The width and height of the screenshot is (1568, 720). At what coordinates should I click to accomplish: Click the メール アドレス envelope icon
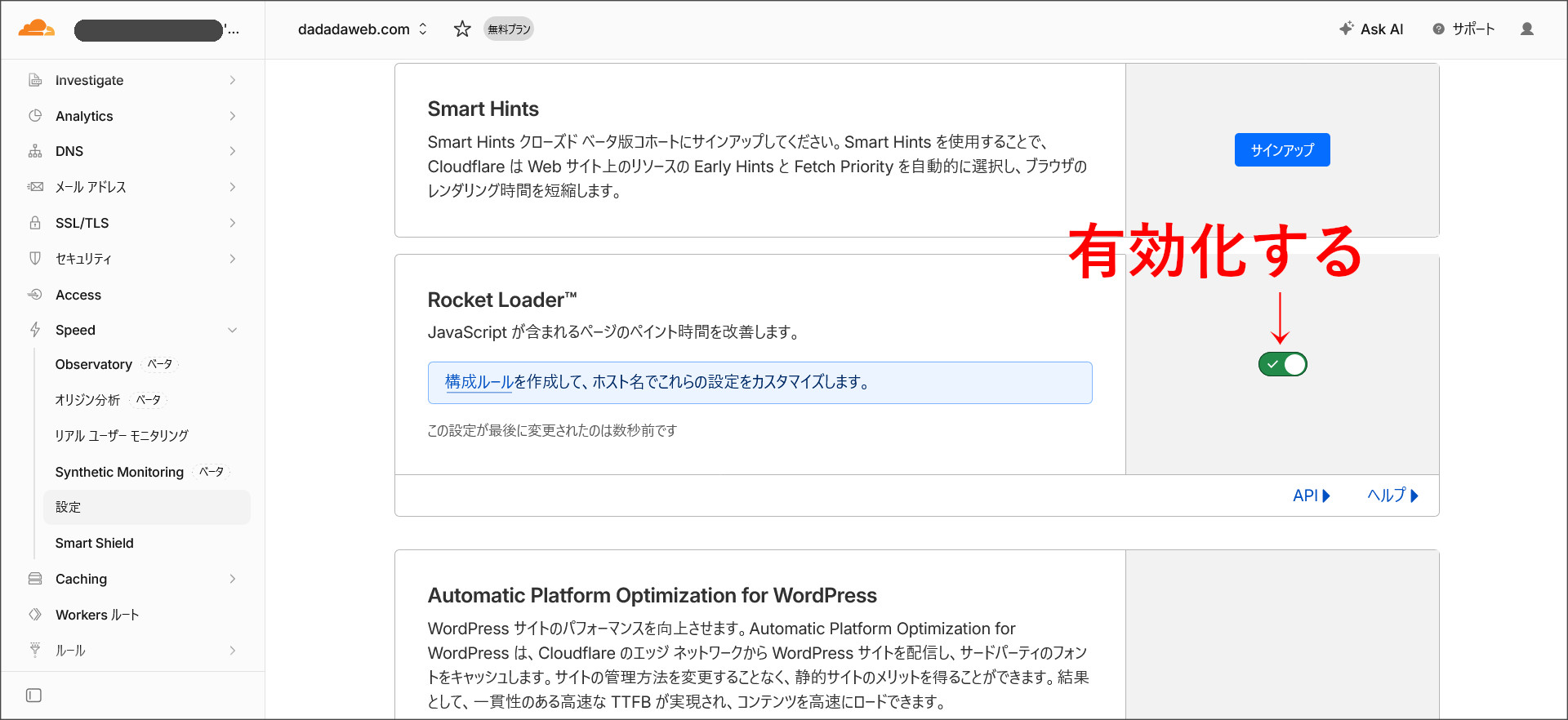click(x=35, y=187)
